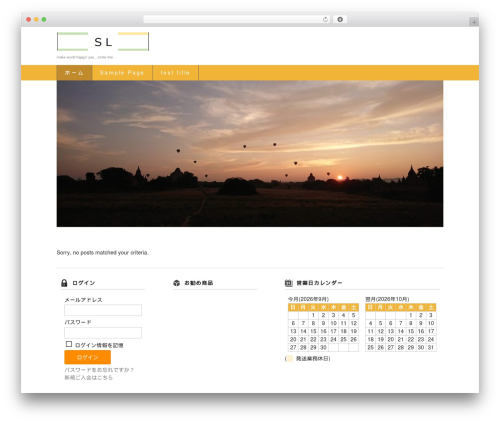Click the 発送業務休日 legend color swatch
The height and width of the screenshot is (423, 500).
click(290, 359)
